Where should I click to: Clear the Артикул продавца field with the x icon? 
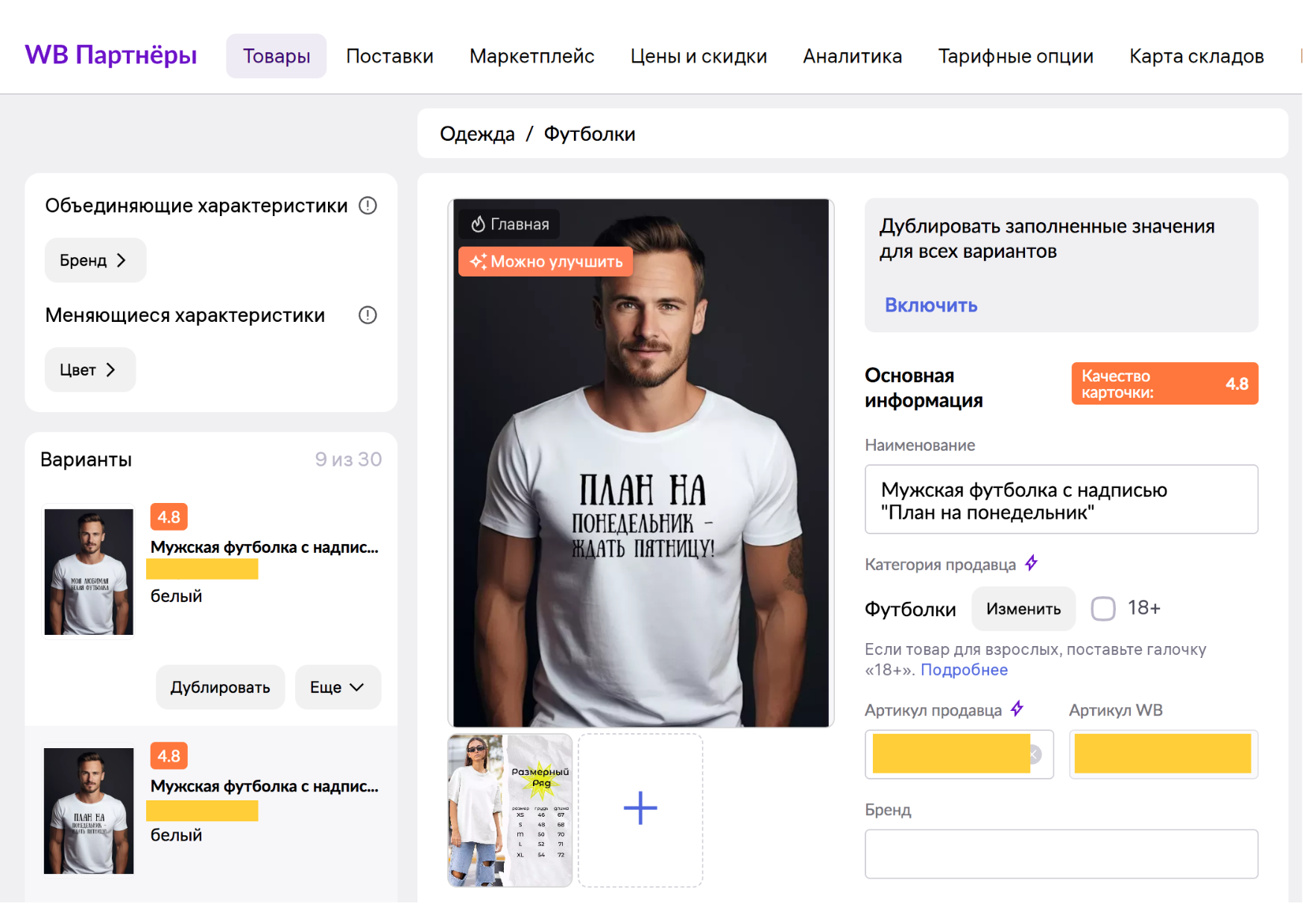coord(1035,754)
